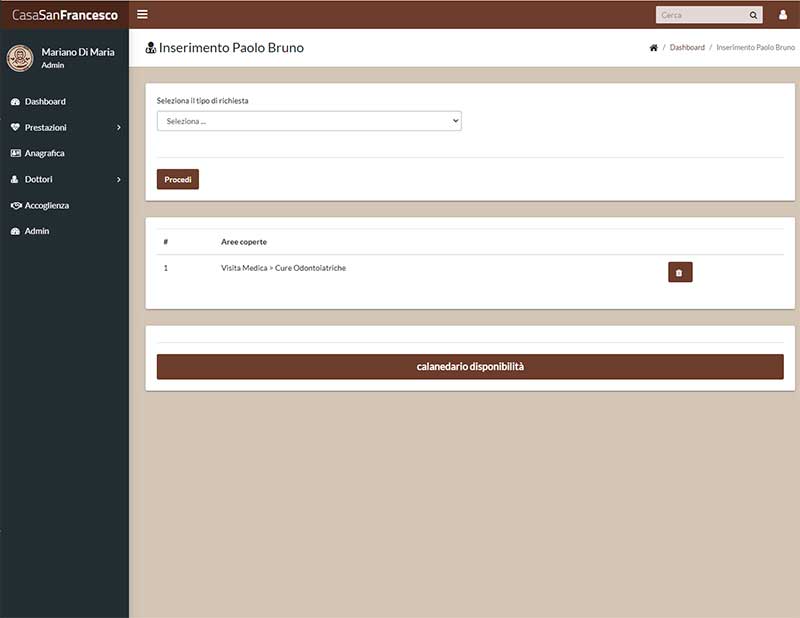
Task: Open Admin in the sidebar menu
Action: tap(37, 231)
